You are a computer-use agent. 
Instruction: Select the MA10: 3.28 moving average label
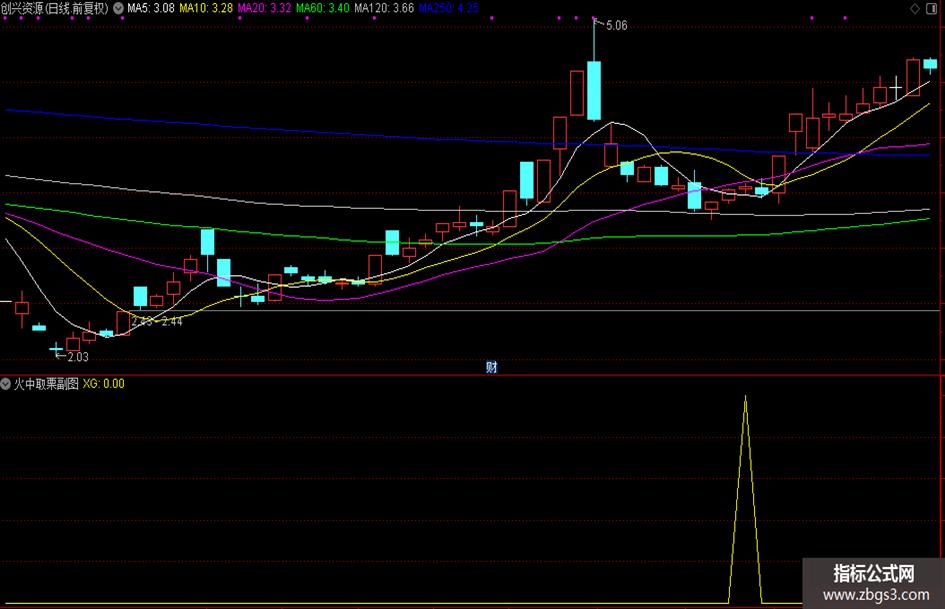tap(206, 8)
